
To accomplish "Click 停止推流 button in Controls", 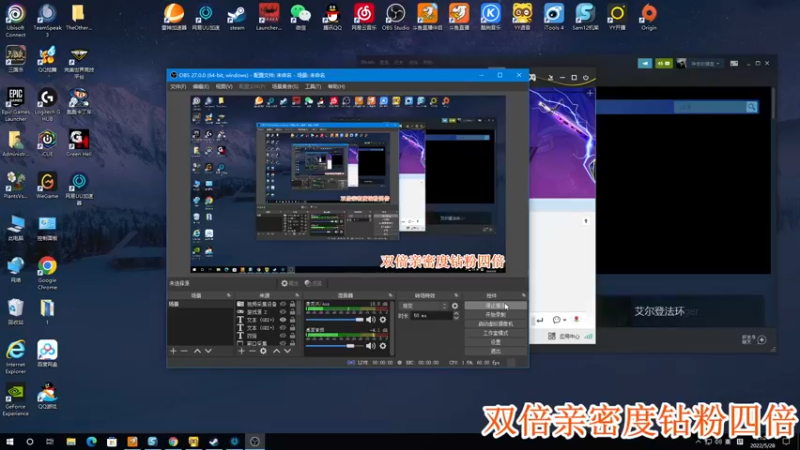I will pyautogui.click(x=495, y=306).
